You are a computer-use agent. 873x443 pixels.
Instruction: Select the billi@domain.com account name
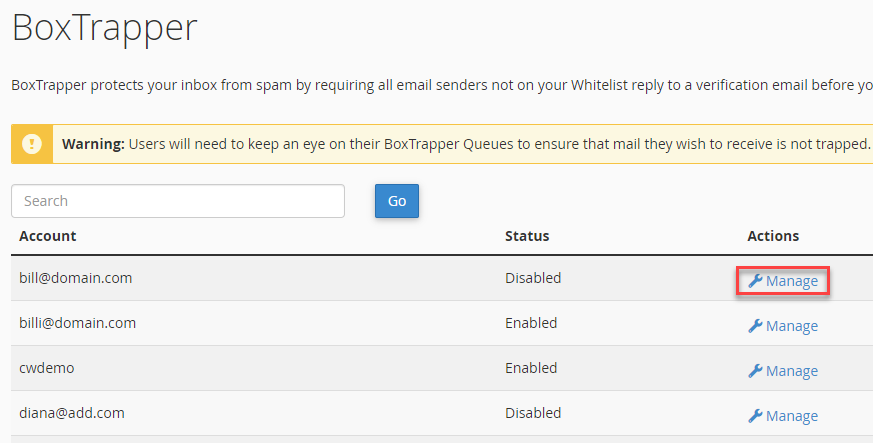click(x=78, y=323)
